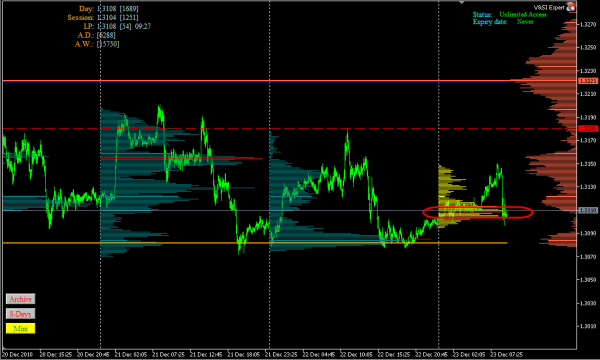The height and width of the screenshot is (360, 600).
Task: Click the yellow Mini button
Action: point(20,328)
